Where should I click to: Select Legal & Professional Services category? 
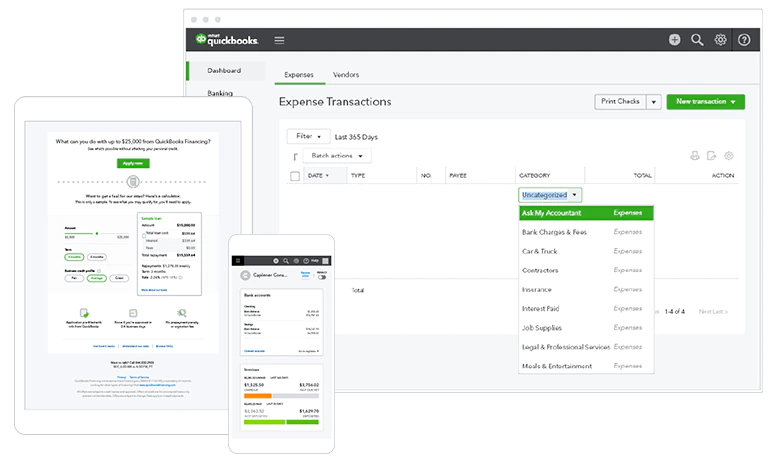coord(586,347)
